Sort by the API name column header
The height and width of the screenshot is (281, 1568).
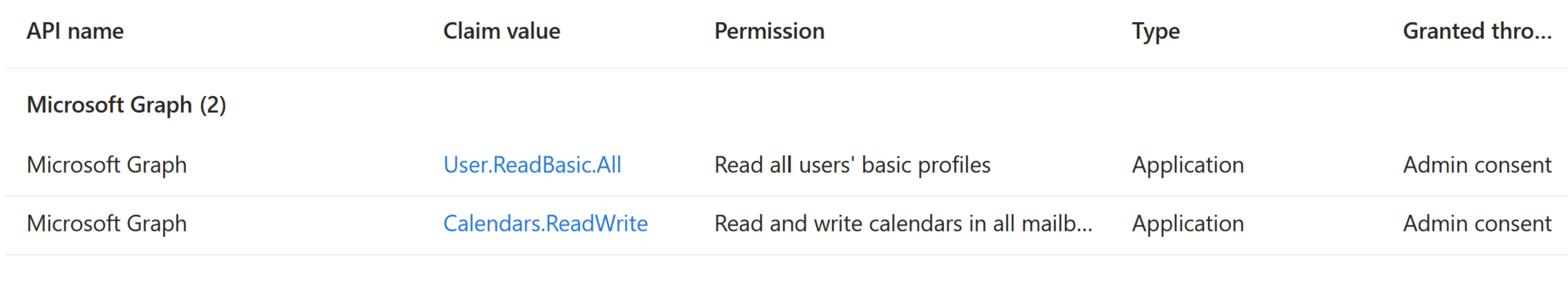pos(75,31)
